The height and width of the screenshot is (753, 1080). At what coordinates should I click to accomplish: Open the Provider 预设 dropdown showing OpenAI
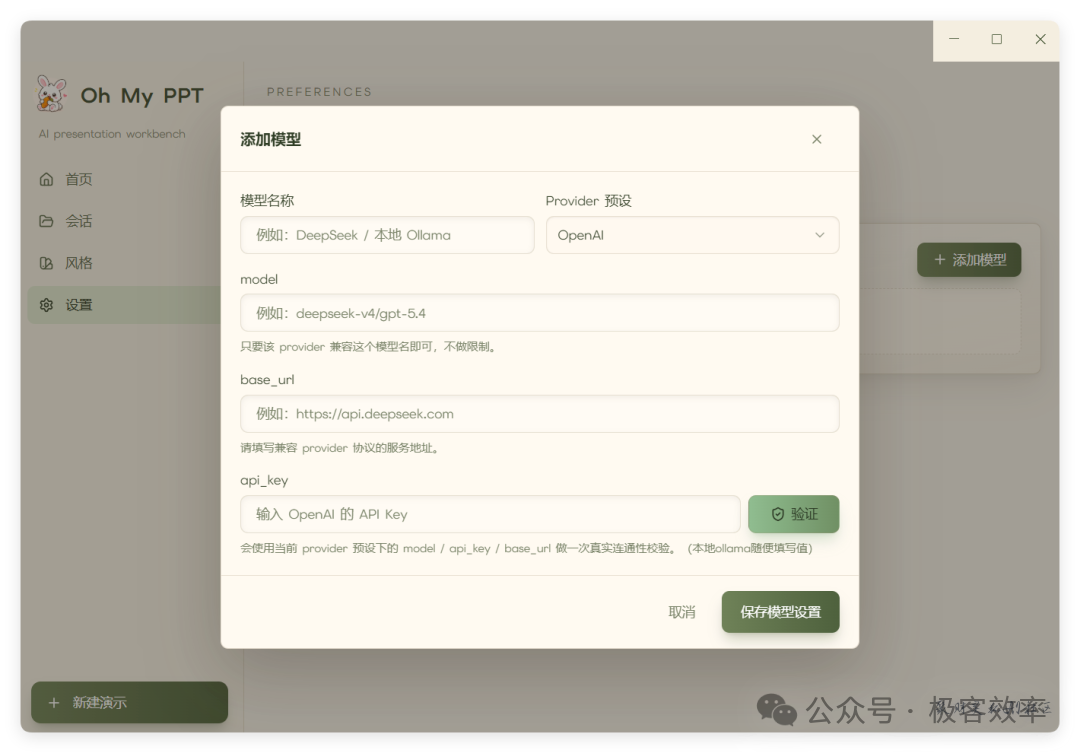coord(692,235)
